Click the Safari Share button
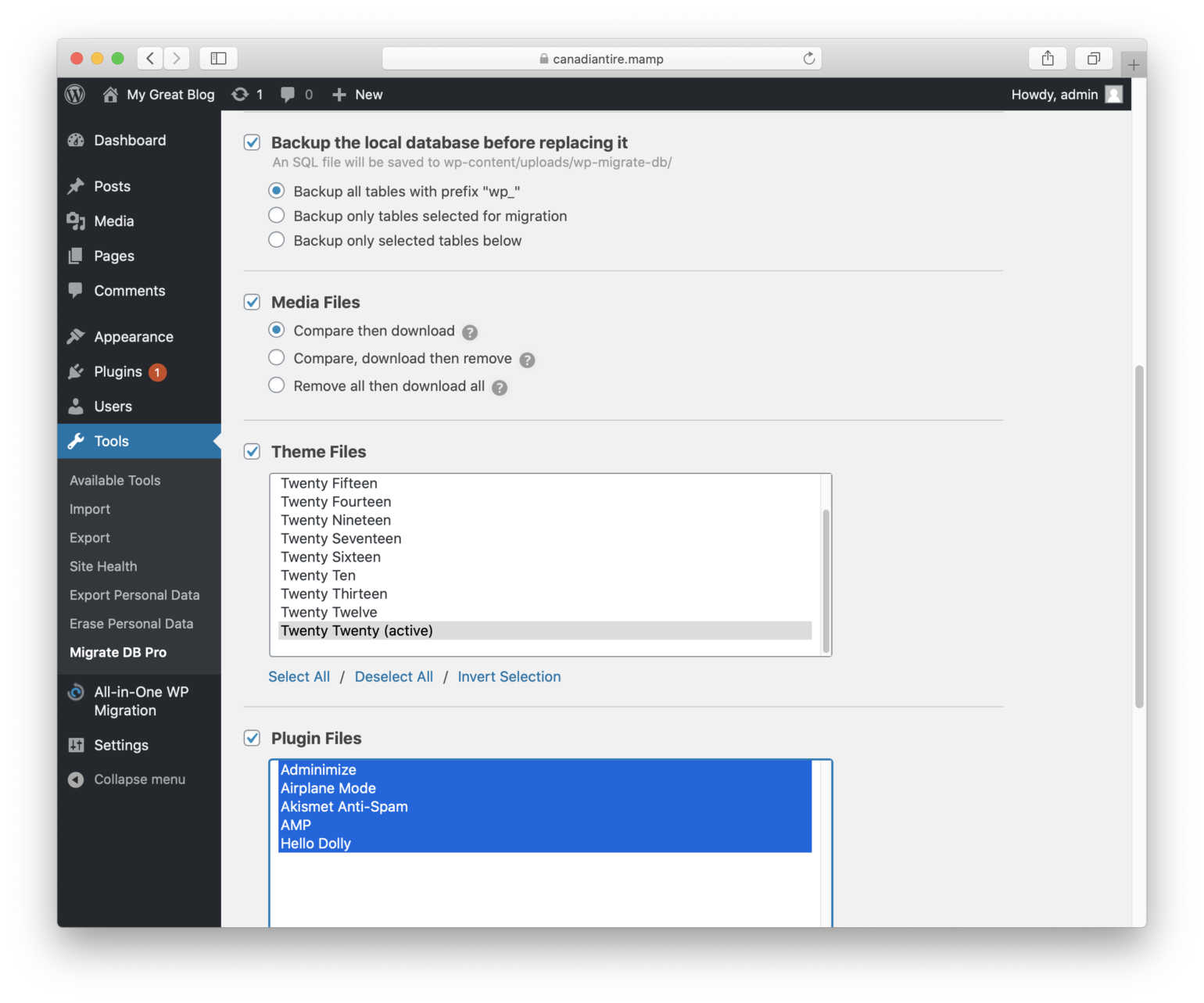Screen dimensions: 1204x1003 point(1048,58)
